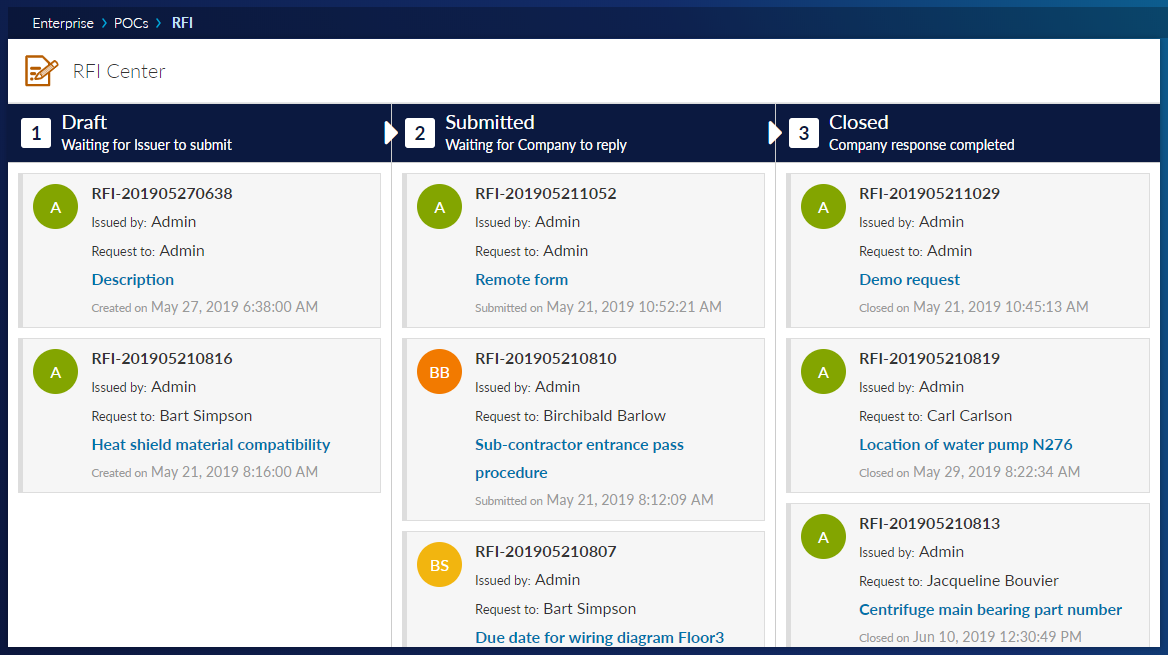
Task: Go to Enterprise in the breadcrumb
Action: (x=63, y=22)
